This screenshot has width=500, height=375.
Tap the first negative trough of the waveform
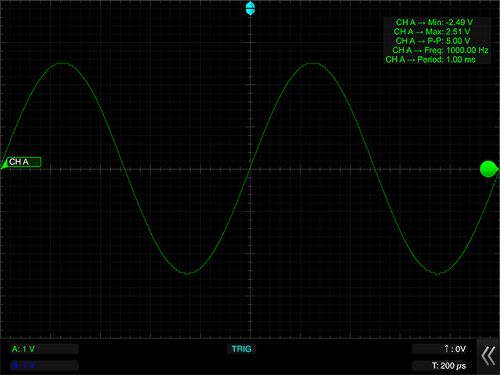click(188, 274)
